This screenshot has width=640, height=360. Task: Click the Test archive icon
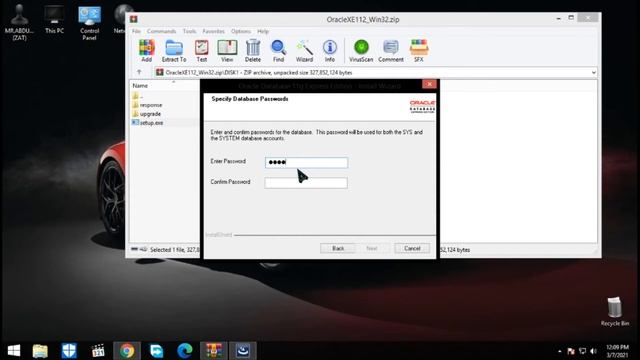(202, 51)
